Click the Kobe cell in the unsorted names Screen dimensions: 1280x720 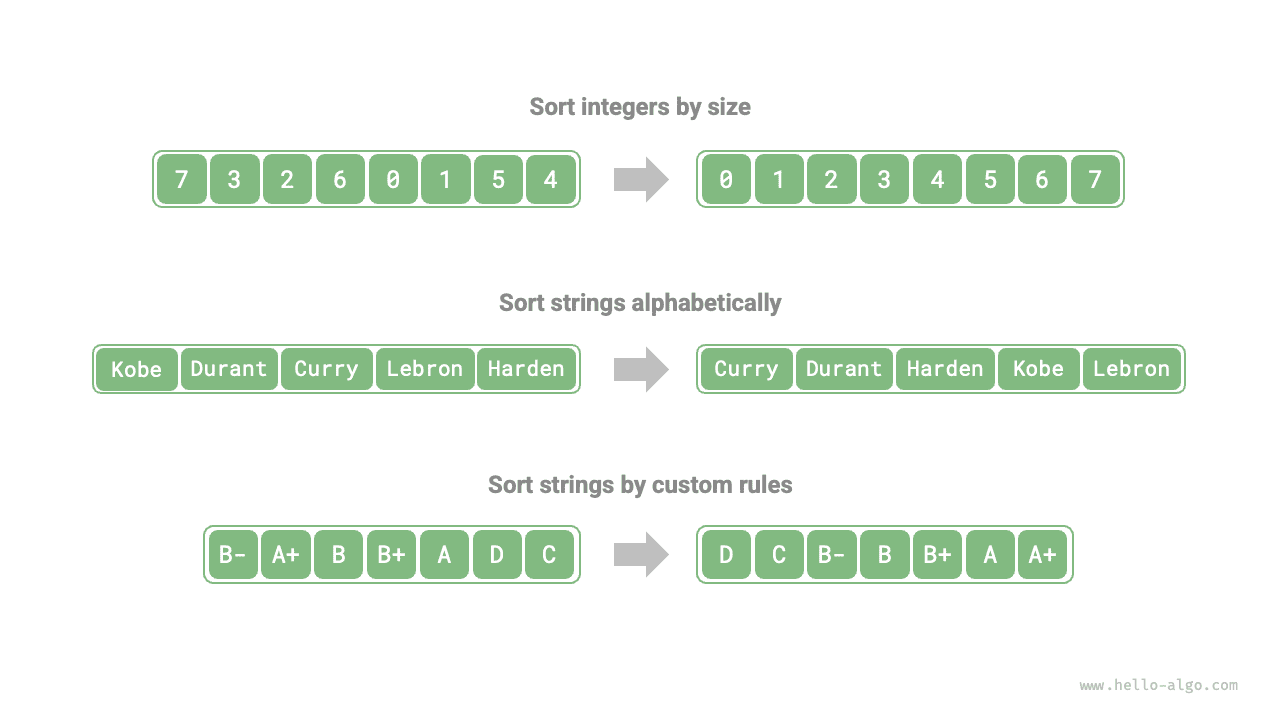point(137,369)
